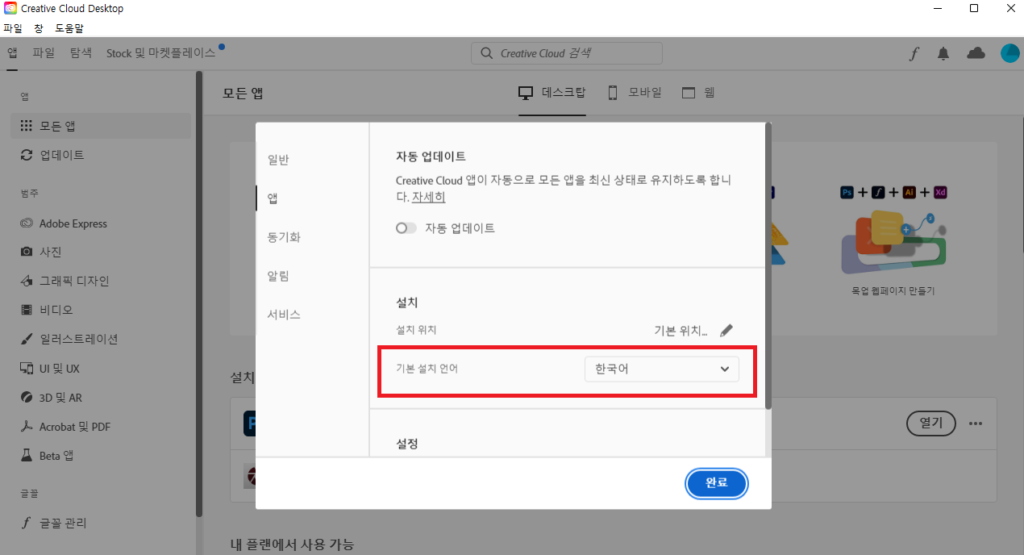Click the fonts f icon in top bar

point(914,54)
